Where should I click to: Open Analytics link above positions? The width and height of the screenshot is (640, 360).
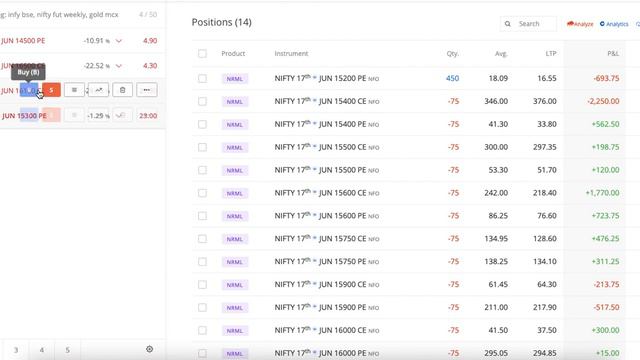pos(614,24)
